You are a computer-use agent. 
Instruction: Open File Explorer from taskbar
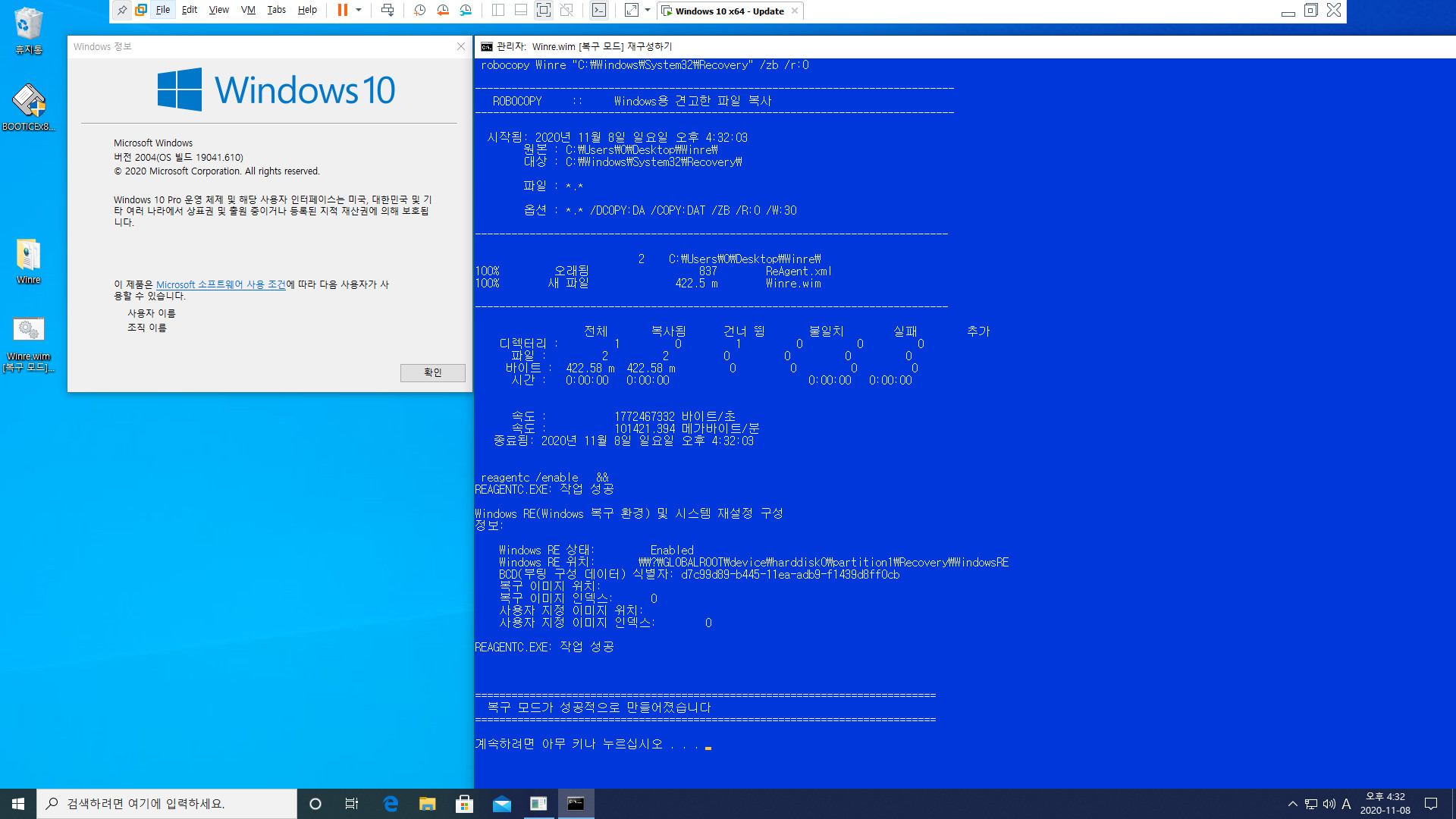[428, 804]
